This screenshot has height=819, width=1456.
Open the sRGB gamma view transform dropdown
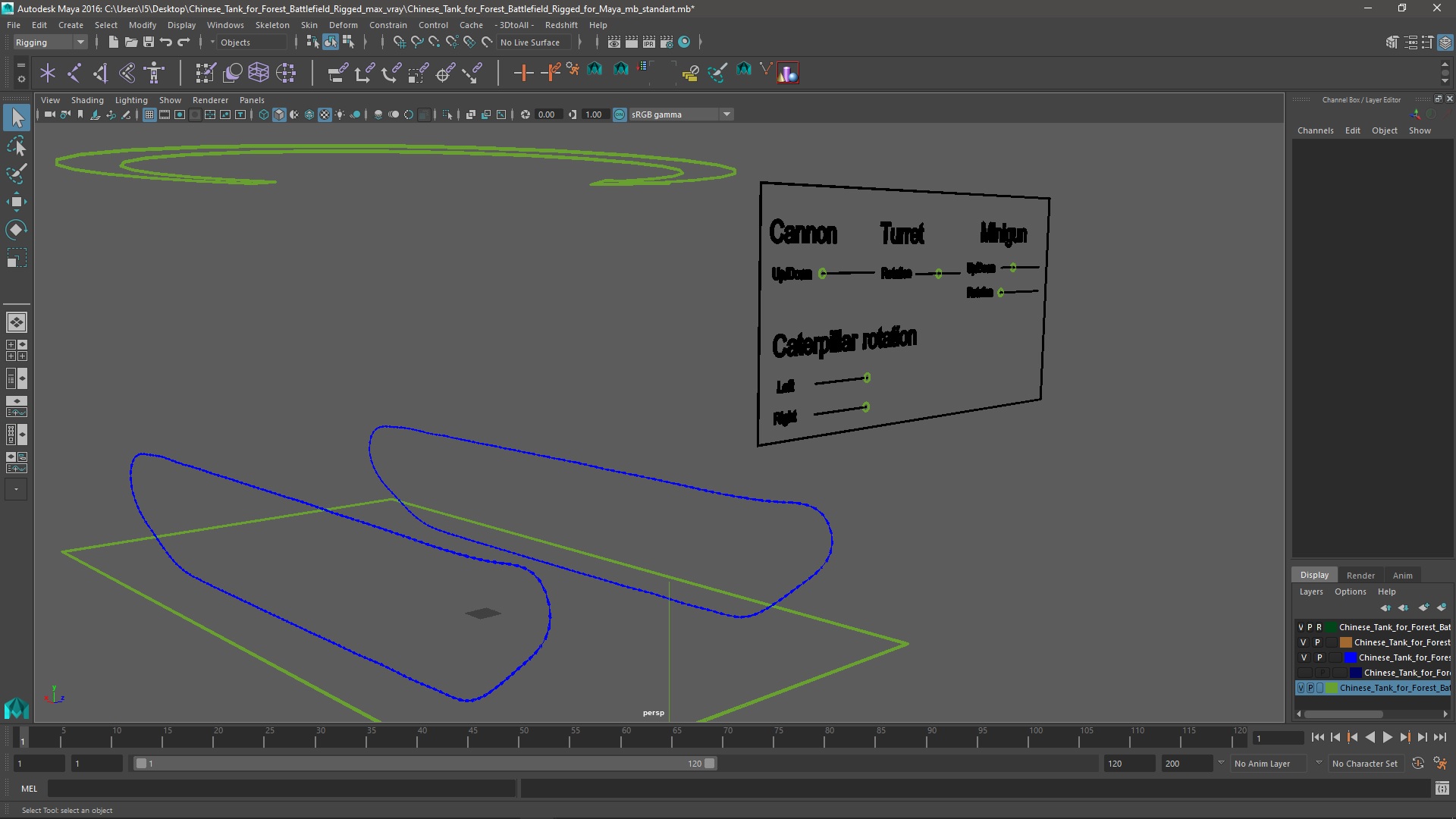[x=680, y=115]
